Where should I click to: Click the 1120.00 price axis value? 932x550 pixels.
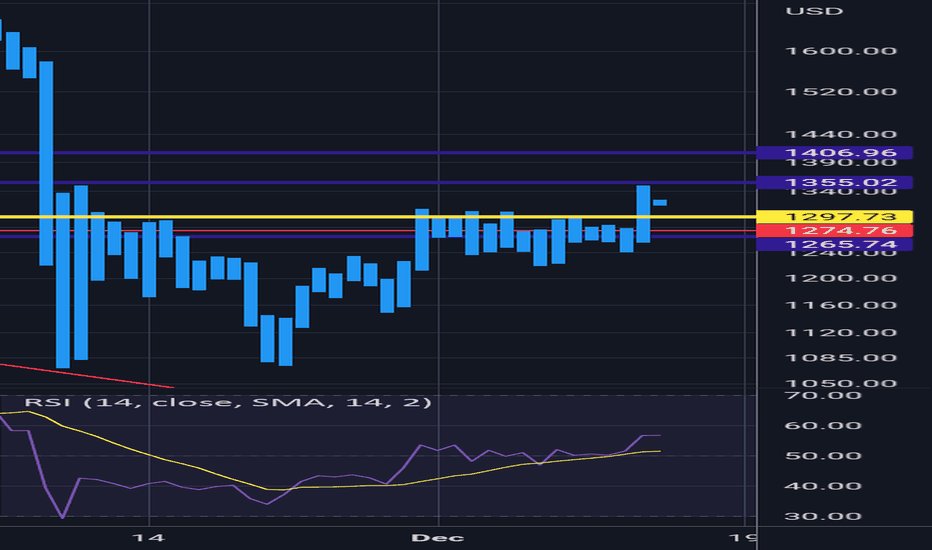841,332
